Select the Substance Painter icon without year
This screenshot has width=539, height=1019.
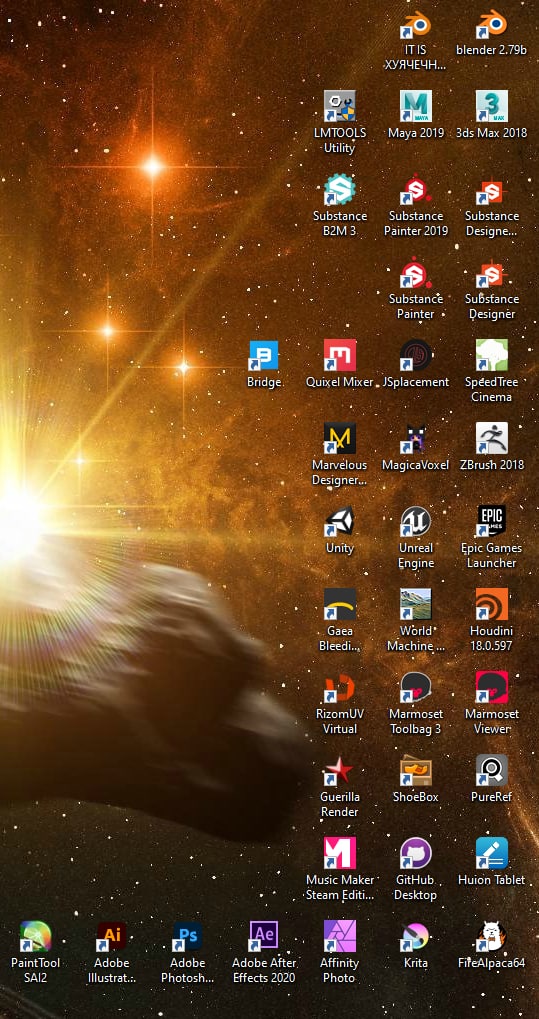click(415, 273)
